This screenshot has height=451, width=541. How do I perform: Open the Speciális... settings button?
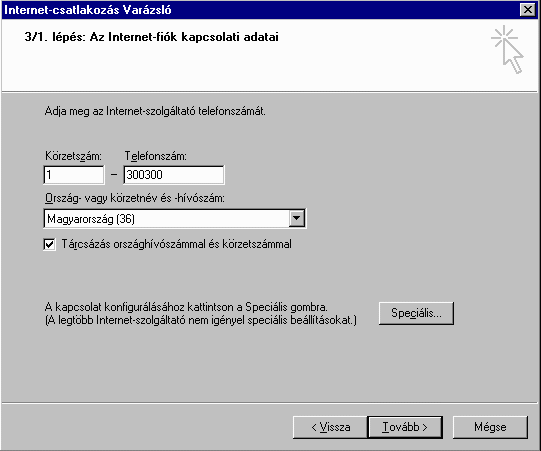pos(416,313)
